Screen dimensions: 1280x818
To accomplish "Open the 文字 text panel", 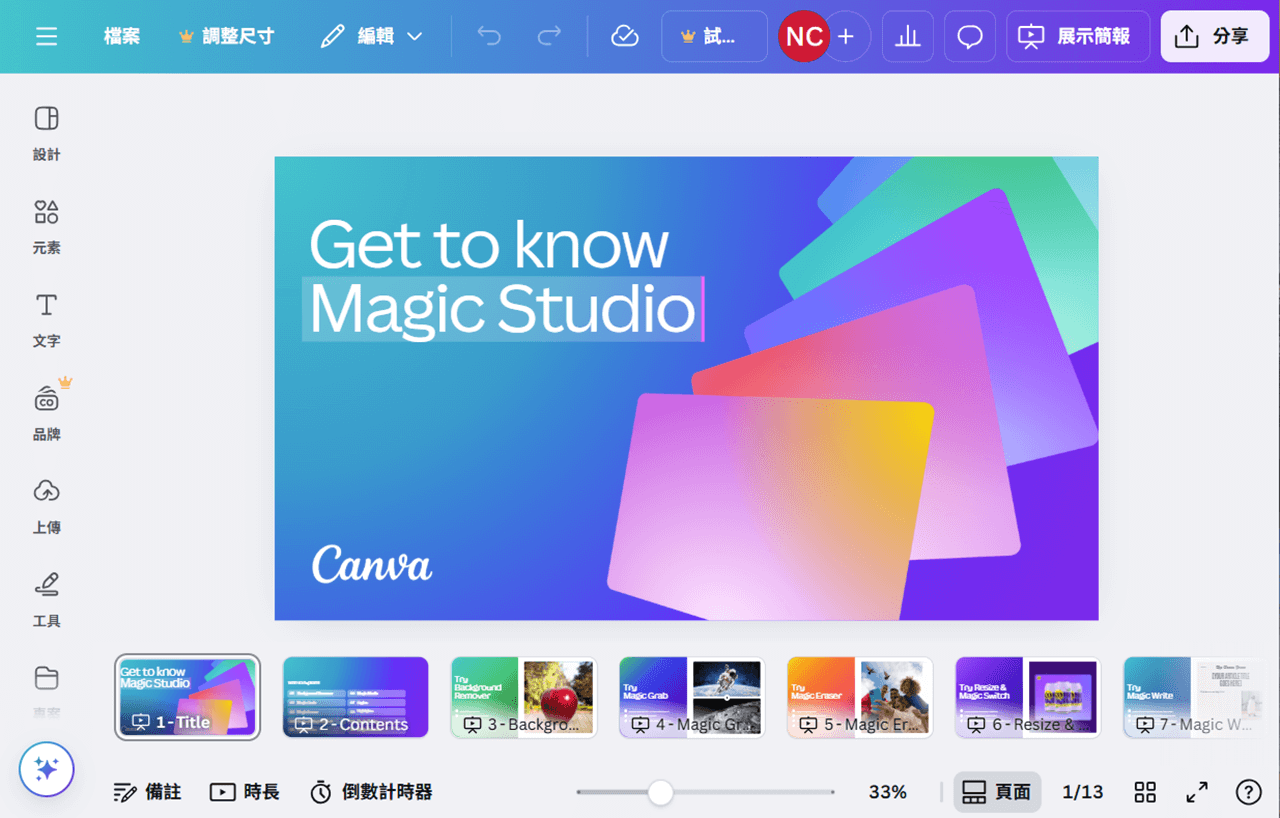I will click(x=47, y=320).
